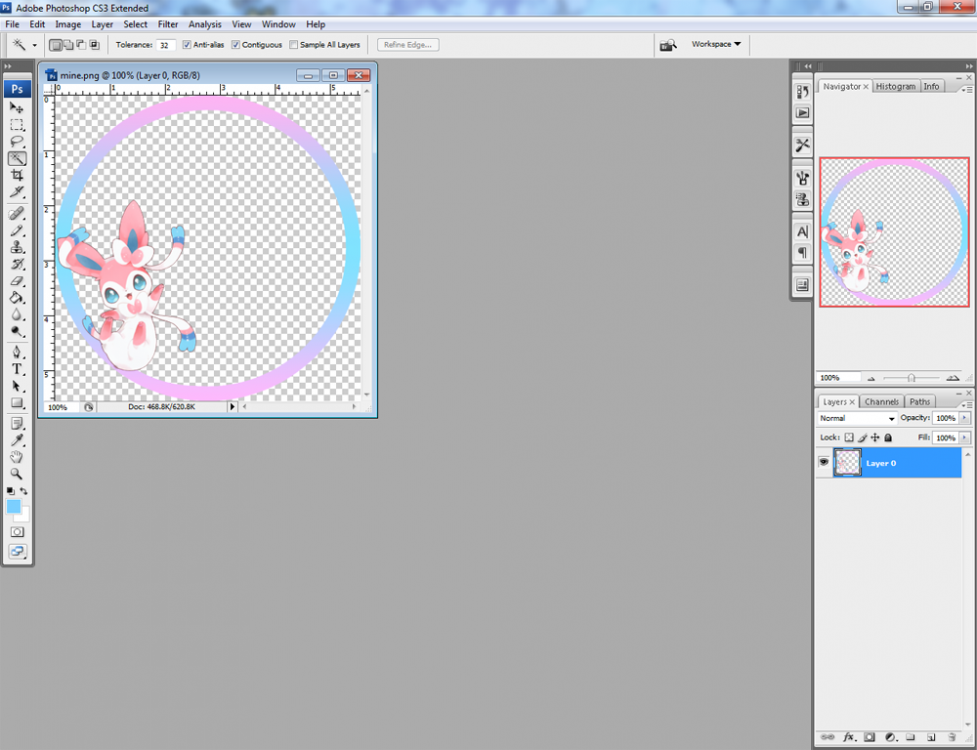Hide Layer 0 using eye icon
Viewport: 977px width, 750px height.
(824, 463)
